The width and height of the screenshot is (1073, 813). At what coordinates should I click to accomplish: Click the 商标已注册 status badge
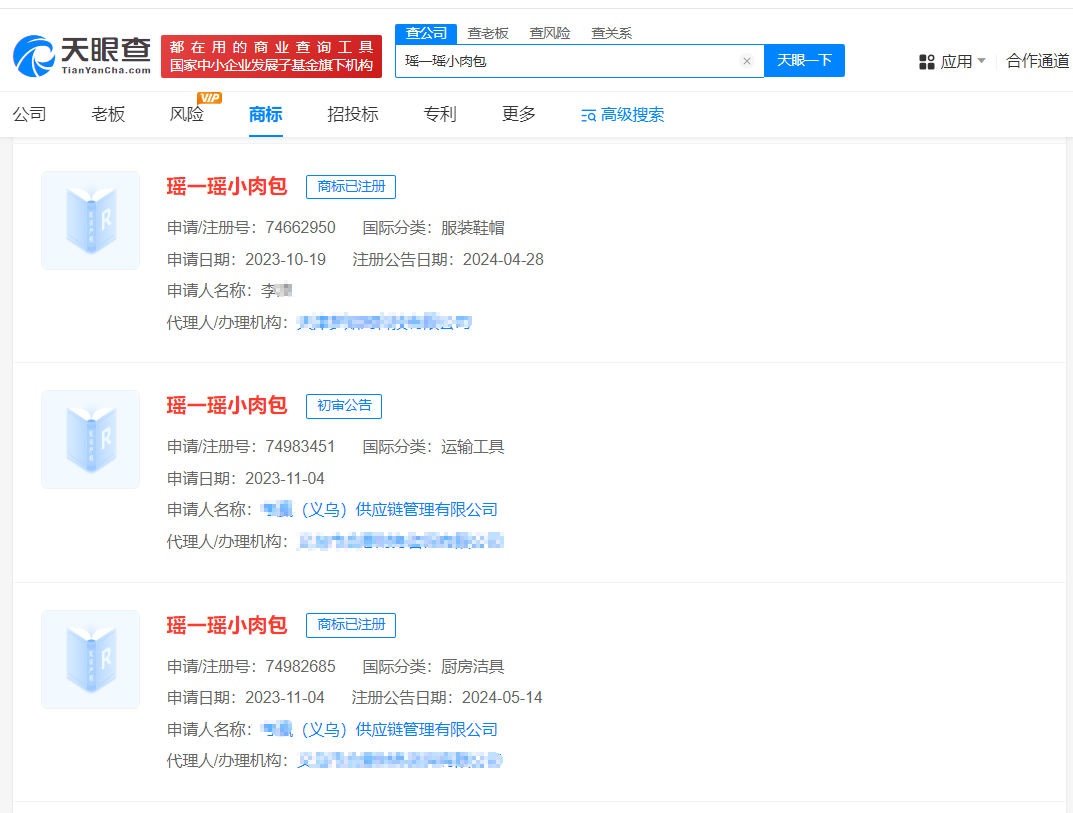pyautogui.click(x=350, y=186)
